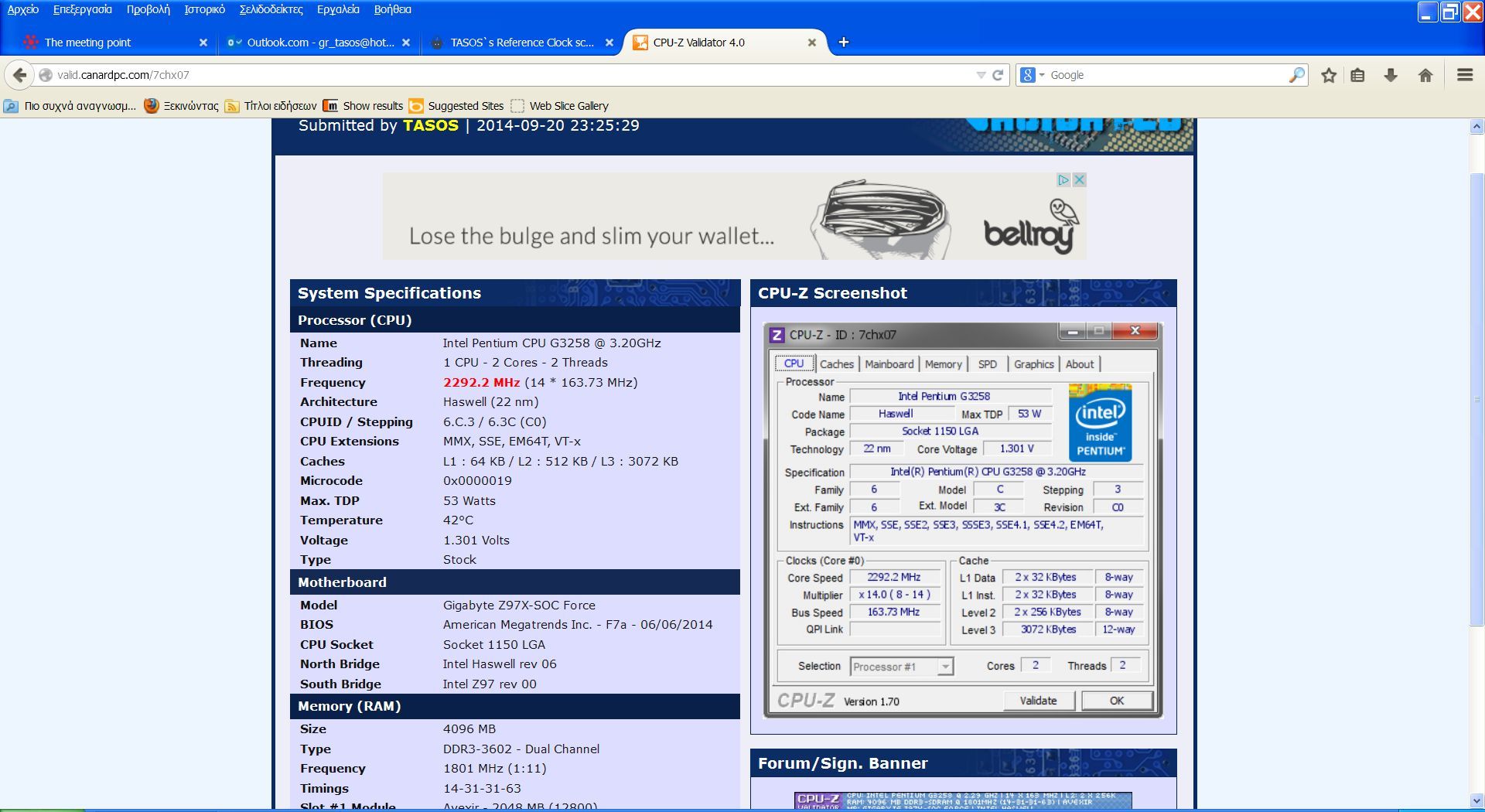Image resolution: width=1485 pixels, height=812 pixels.
Task: Close the 'The meeting point' tab
Action: point(203,43)
